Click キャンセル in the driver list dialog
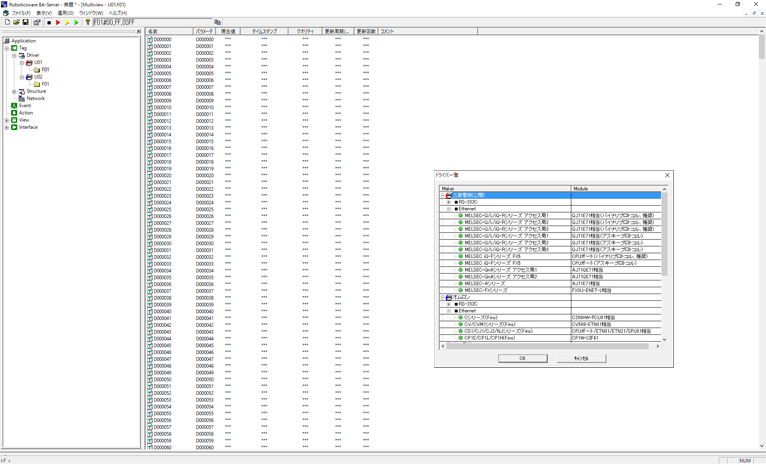The width and height of the screenshot is (766, 464). tap(581, 359)
